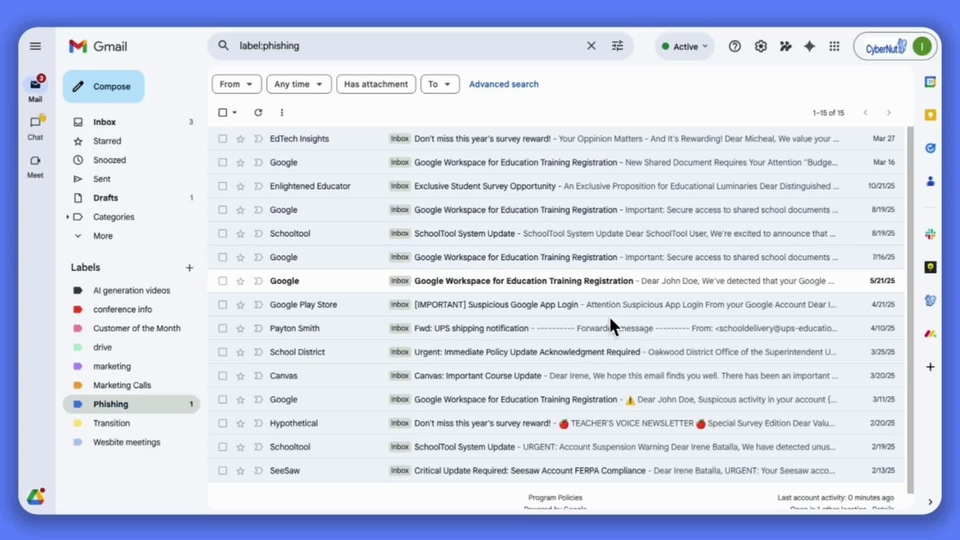
Task: Open the Settings gear icon
Action: (760, 47)
